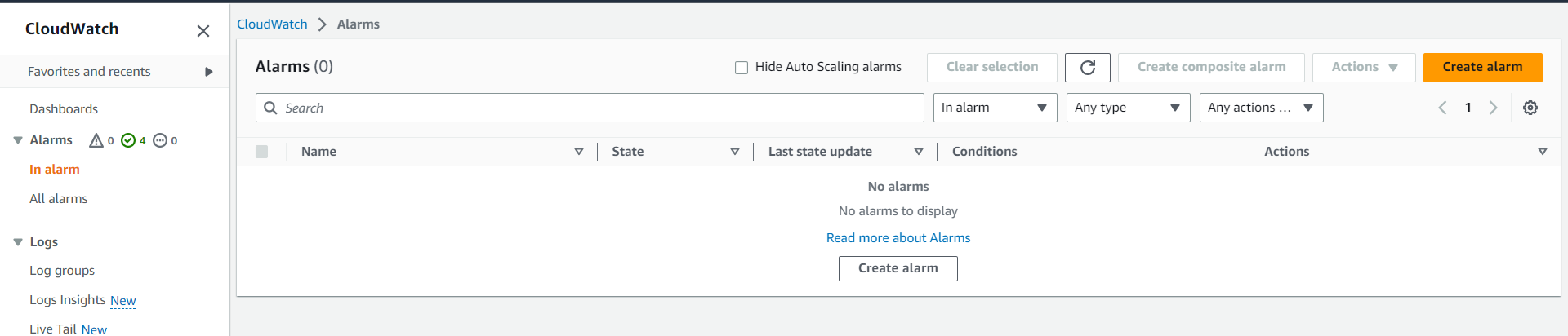Toggle the select-all alarms header checkbox
Viewport: 1568px width, 336px height.
pyautogui.click(x=262, y=152)
